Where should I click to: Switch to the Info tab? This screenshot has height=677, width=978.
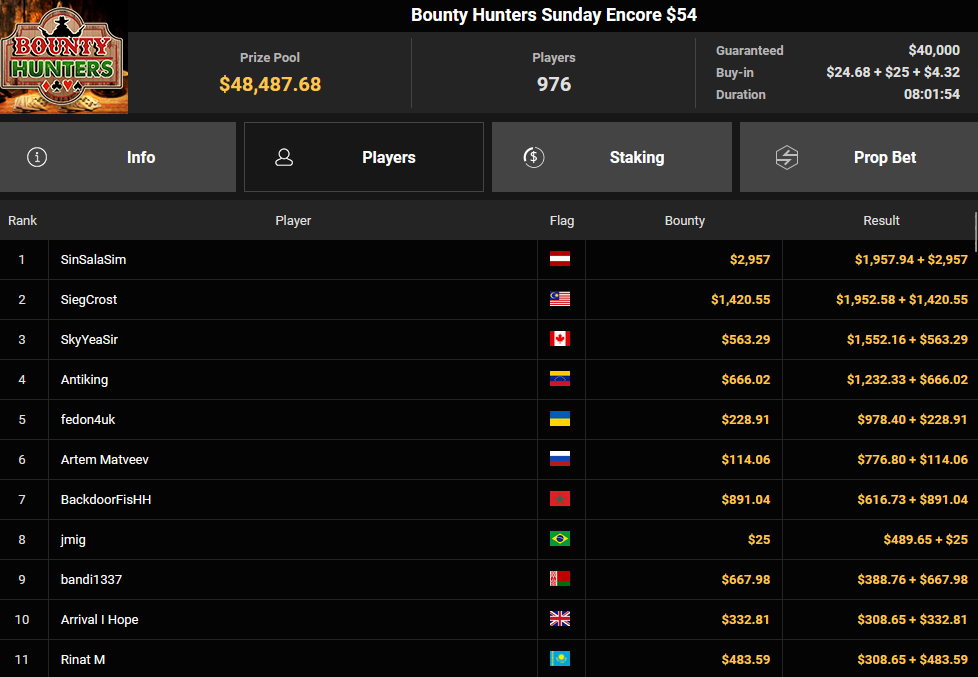point(118,157)
